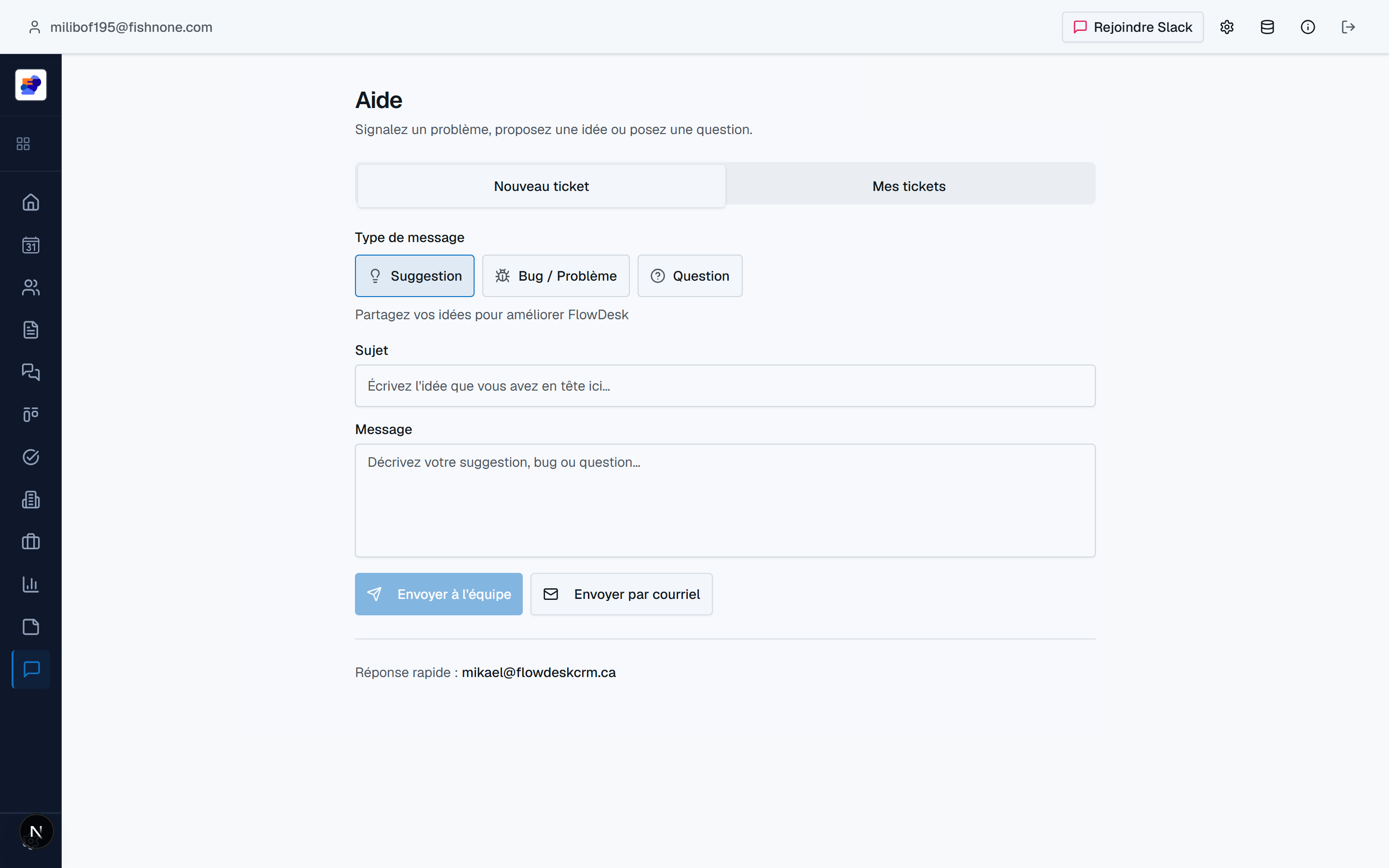
Task: Open the invoices receipt icon
Action: click(x=31, y=500)
